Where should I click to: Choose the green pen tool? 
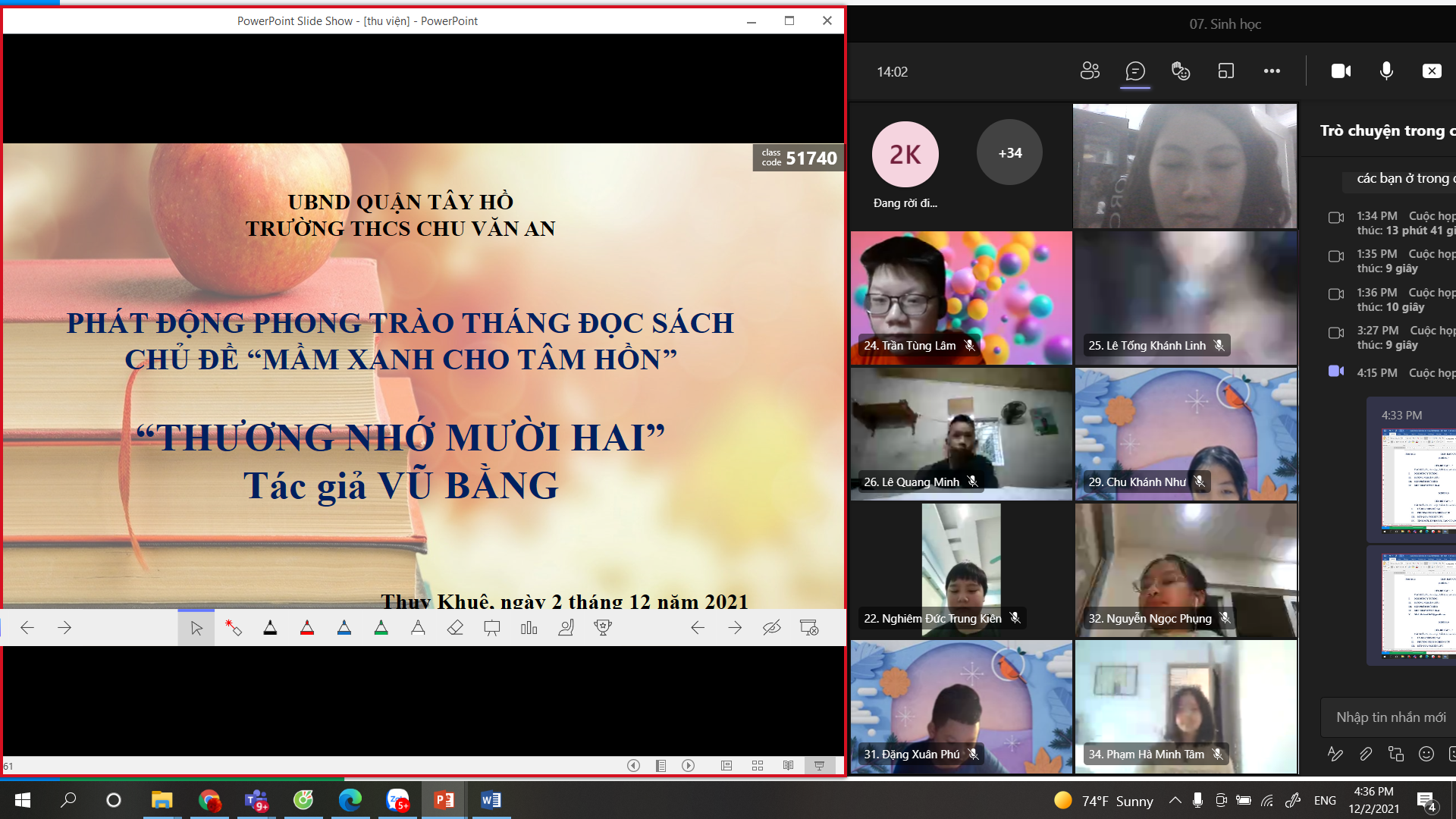coord(381,628)
